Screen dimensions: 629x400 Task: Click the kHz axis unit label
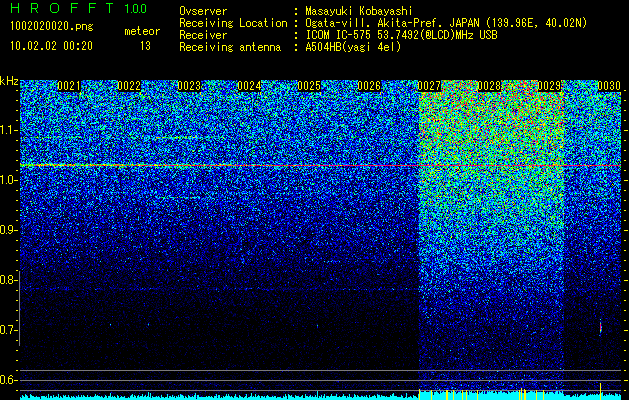[9, 81]
